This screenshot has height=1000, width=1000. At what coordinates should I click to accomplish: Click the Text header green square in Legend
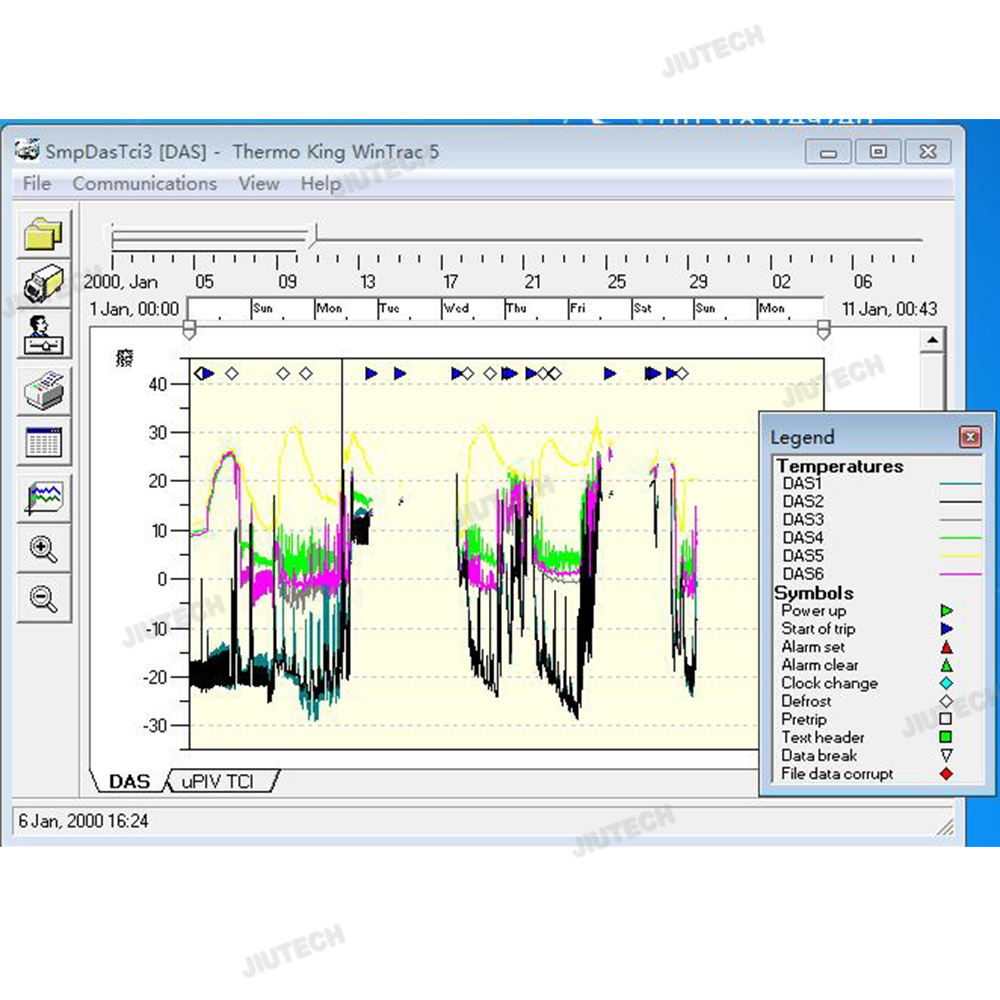pyautogui.click(x=946, y=737)
